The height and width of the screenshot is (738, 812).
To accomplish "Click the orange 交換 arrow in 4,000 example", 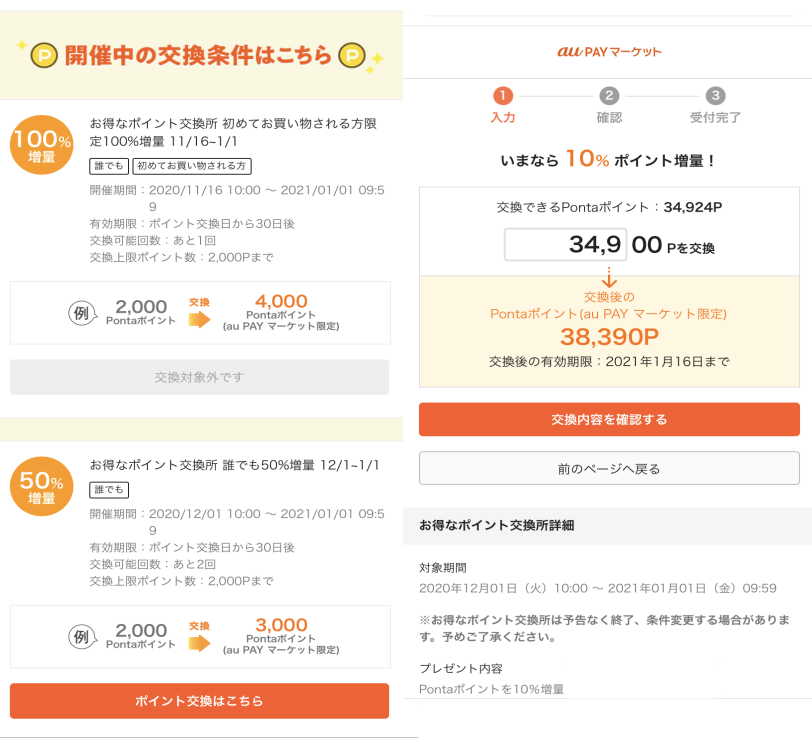I will pos(199,320).
